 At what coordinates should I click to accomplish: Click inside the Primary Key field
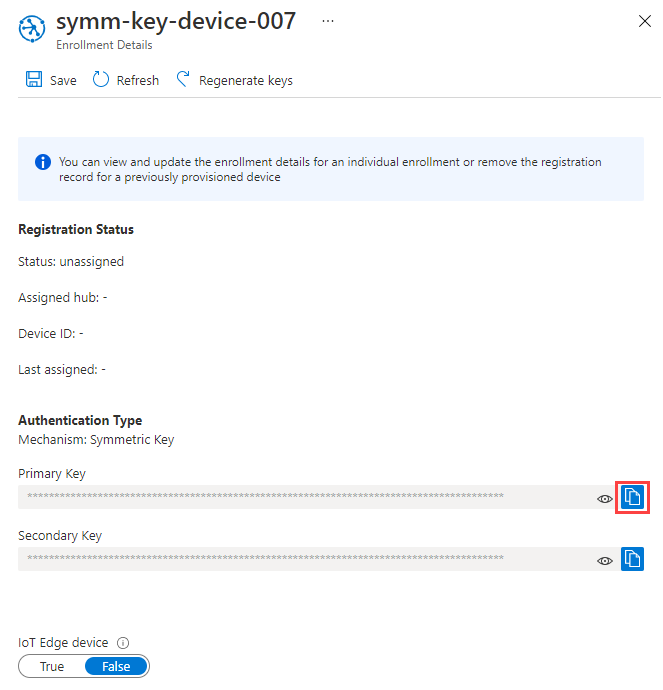pyautogui.click(x=300, y=497)
